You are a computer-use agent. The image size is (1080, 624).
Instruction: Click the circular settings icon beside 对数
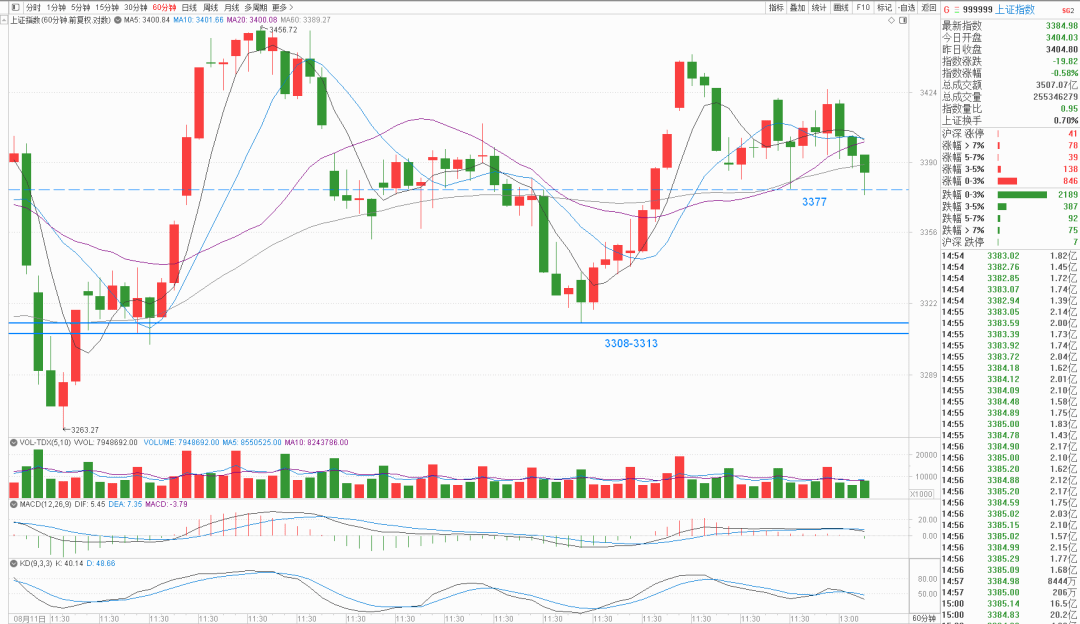point(117,20)
